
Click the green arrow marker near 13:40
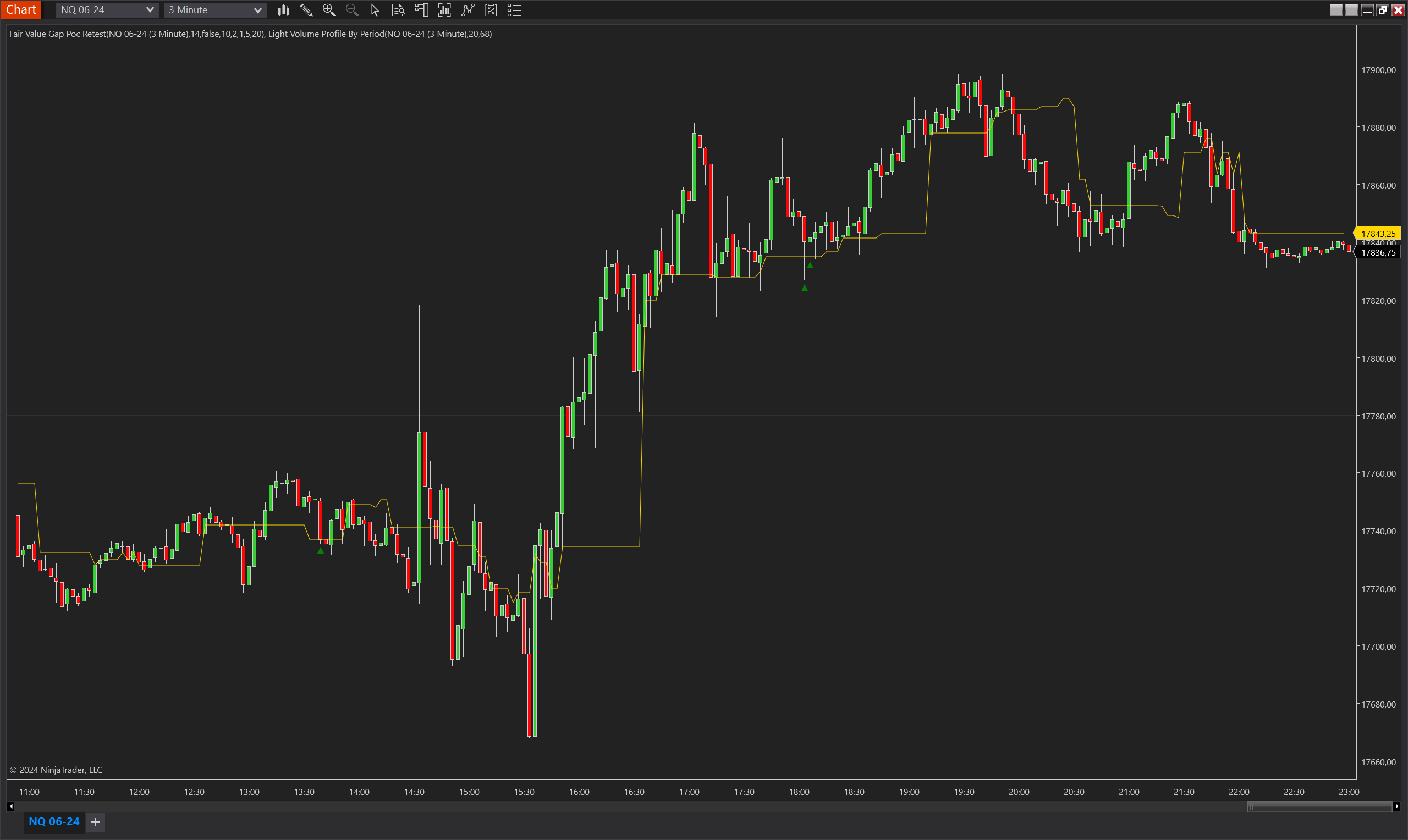[321, 550]
